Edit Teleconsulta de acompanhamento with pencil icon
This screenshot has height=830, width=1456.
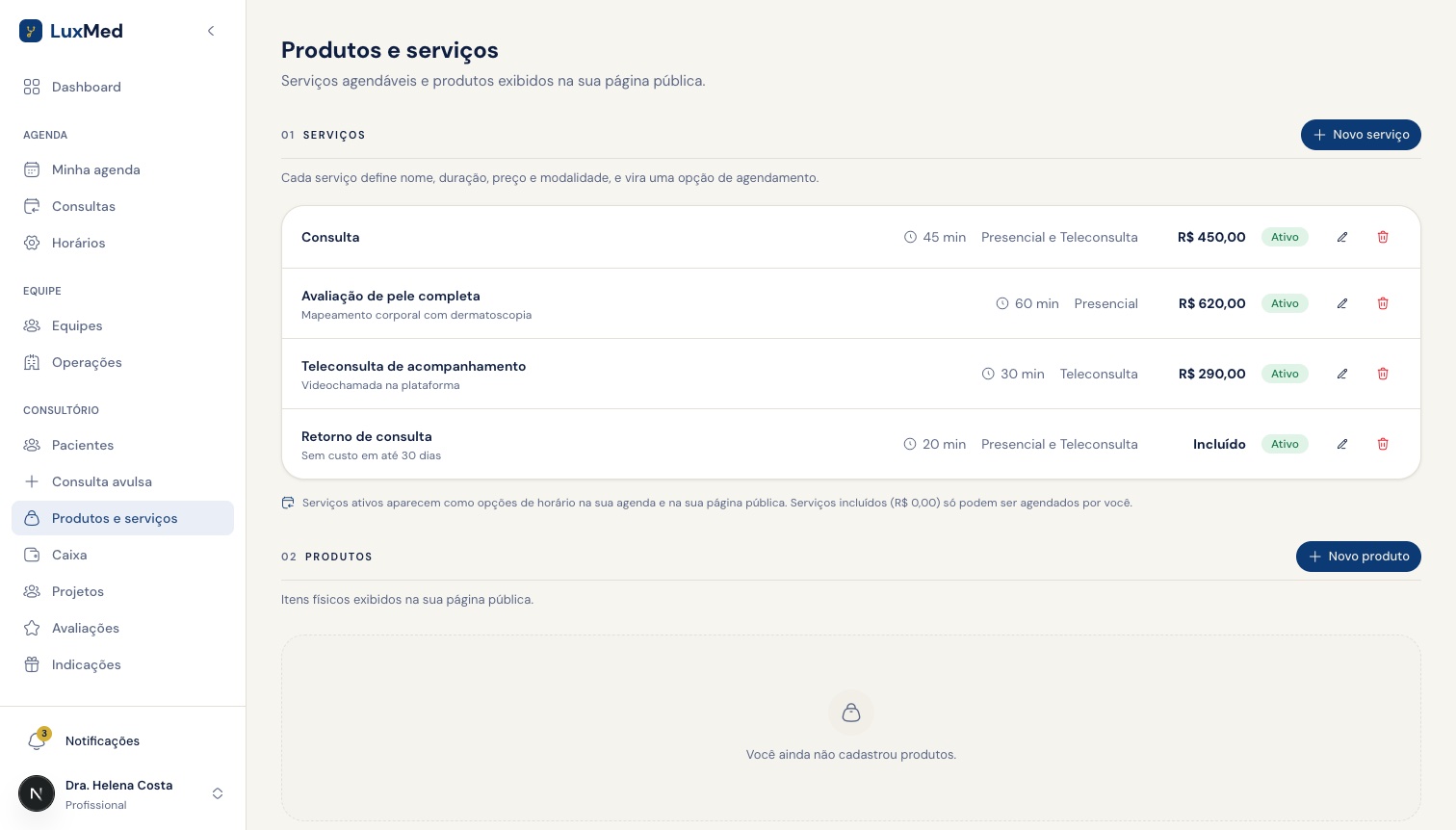click(1342, 374)
